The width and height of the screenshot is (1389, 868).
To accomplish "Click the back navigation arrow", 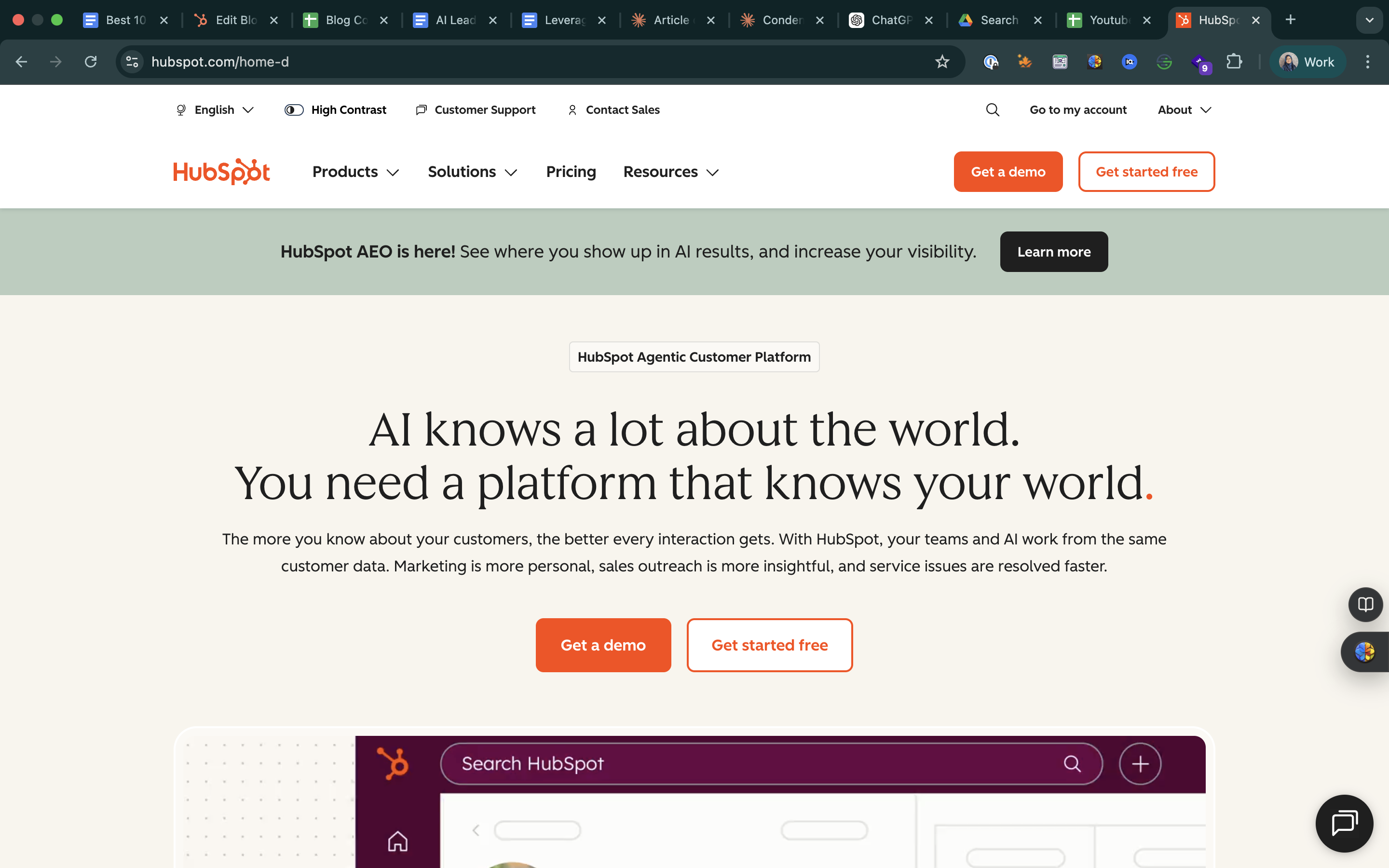I will point(21,61).
